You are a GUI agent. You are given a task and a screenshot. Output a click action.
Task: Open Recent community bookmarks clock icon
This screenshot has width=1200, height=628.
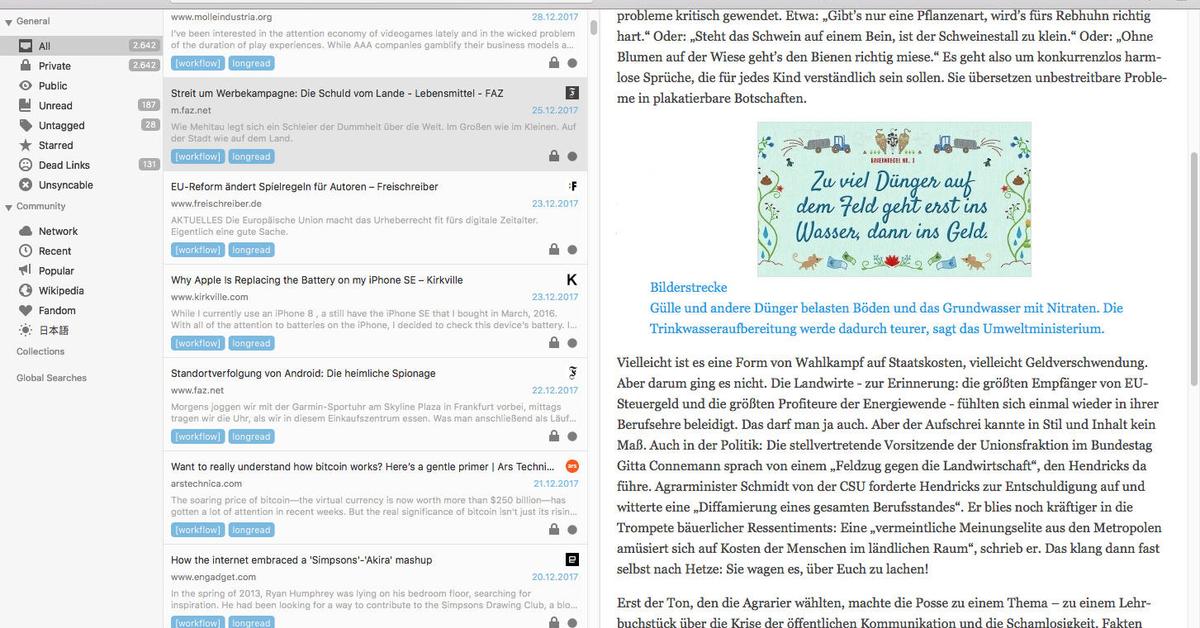26,251
